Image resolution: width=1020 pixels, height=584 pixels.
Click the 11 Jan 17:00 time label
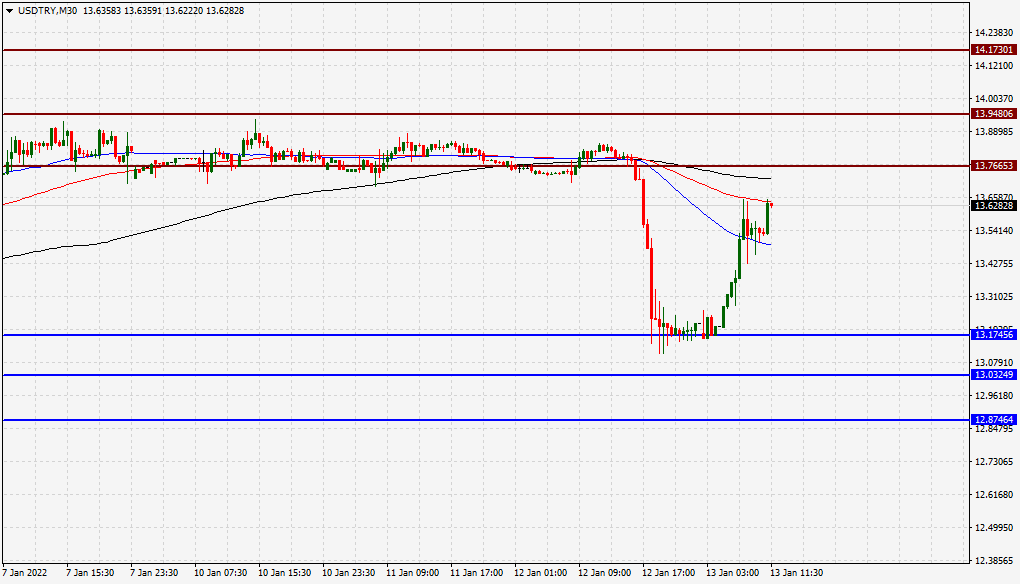tap(476, 573)
